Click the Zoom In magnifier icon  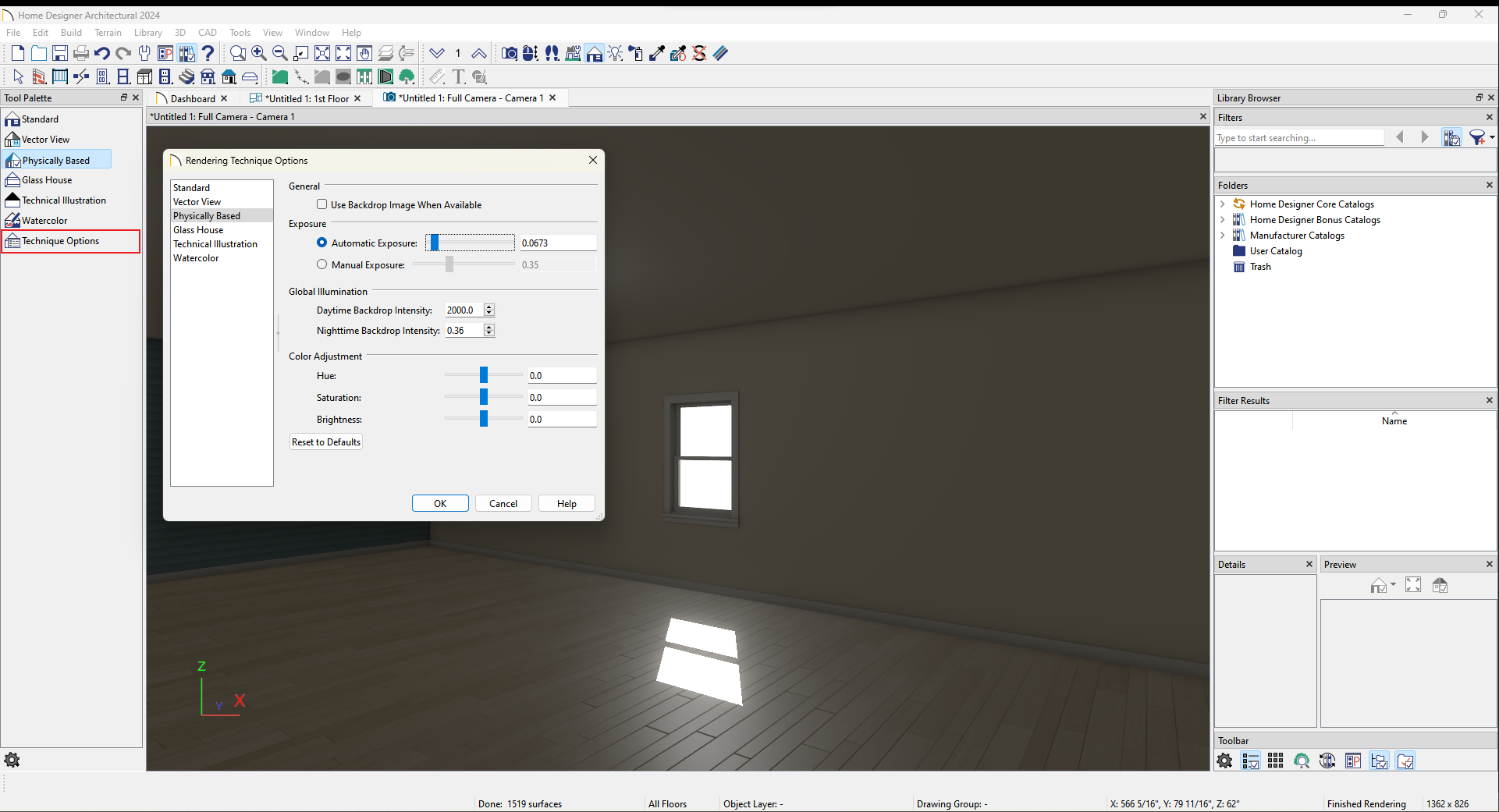(x=259, y=53)
